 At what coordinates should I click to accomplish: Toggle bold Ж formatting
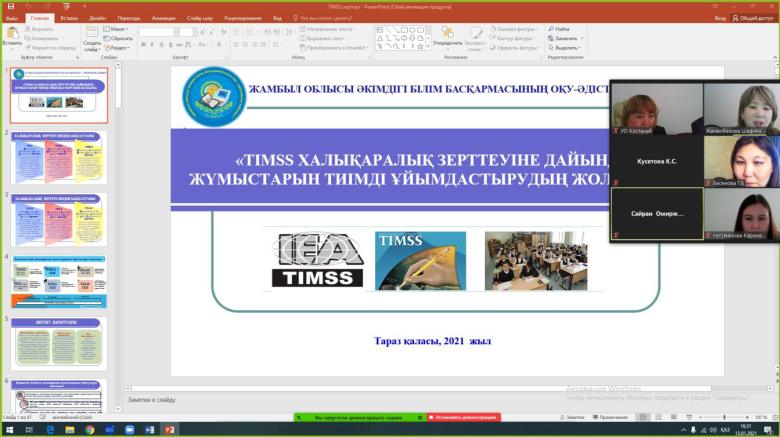point(143,45)
